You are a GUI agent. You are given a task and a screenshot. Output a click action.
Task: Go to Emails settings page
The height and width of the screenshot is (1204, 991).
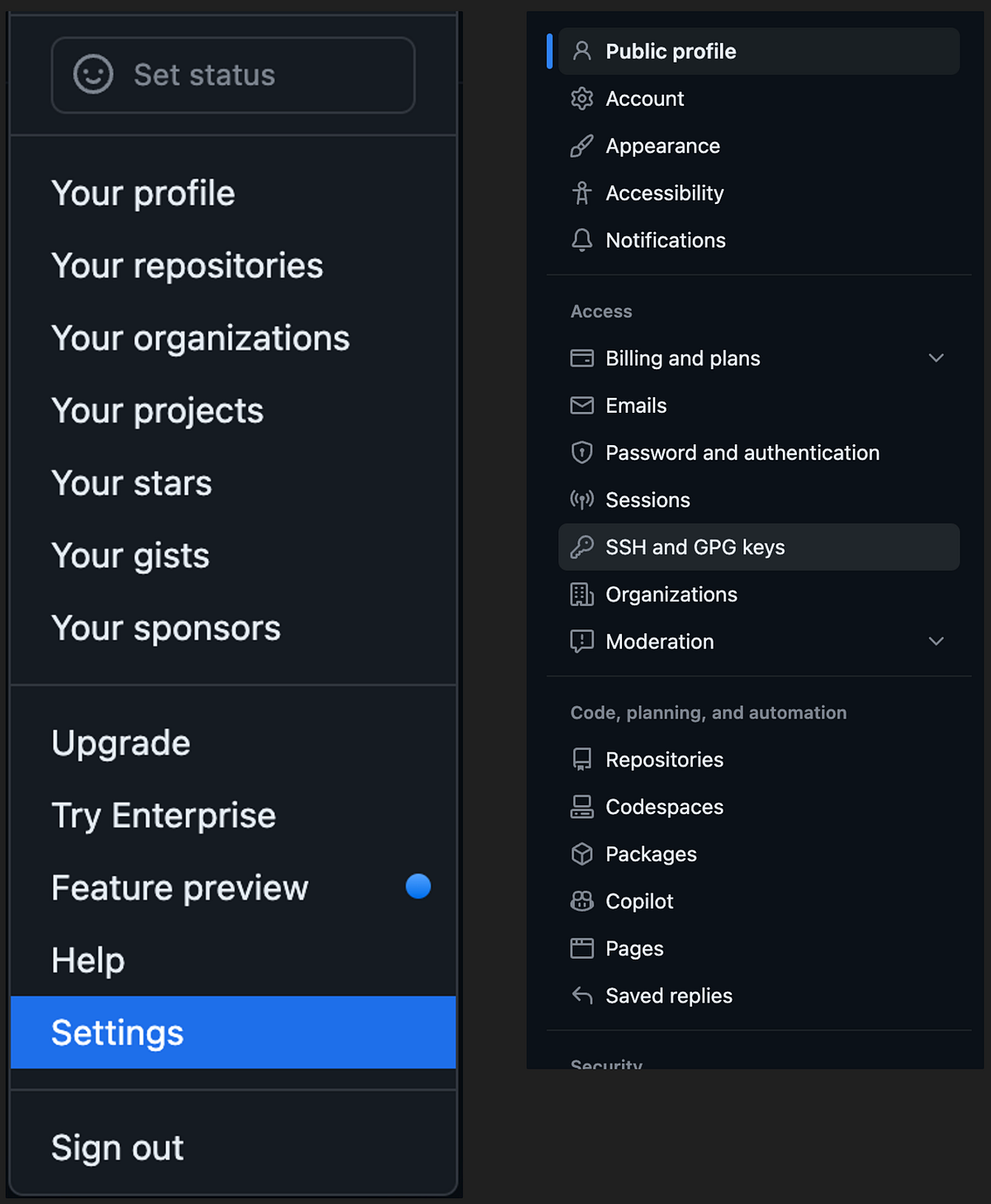(x=636, y=405)
